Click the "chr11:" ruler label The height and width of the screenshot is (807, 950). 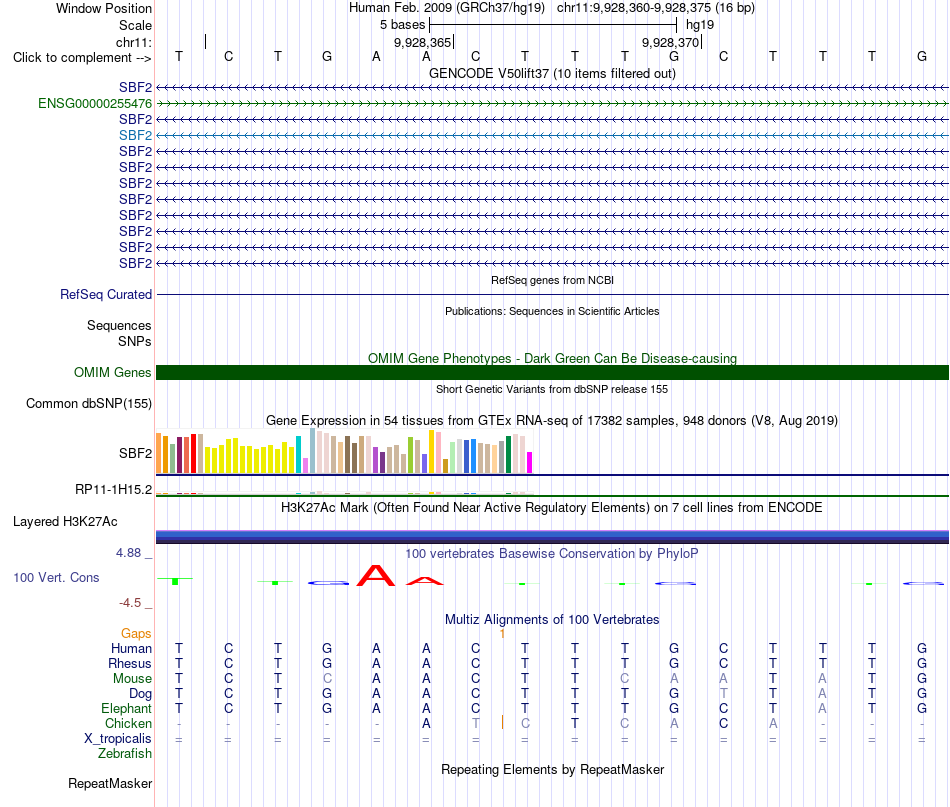click(134, 42)
